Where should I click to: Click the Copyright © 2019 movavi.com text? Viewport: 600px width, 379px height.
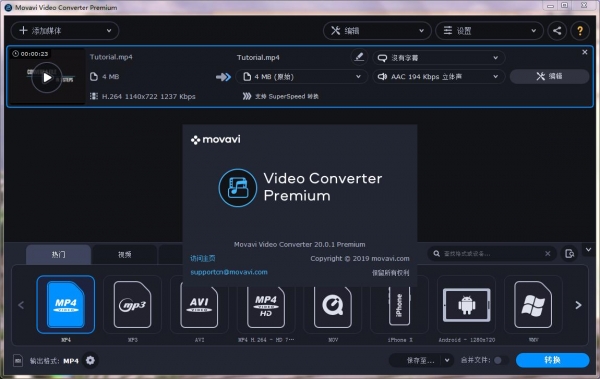coord(360,258)
